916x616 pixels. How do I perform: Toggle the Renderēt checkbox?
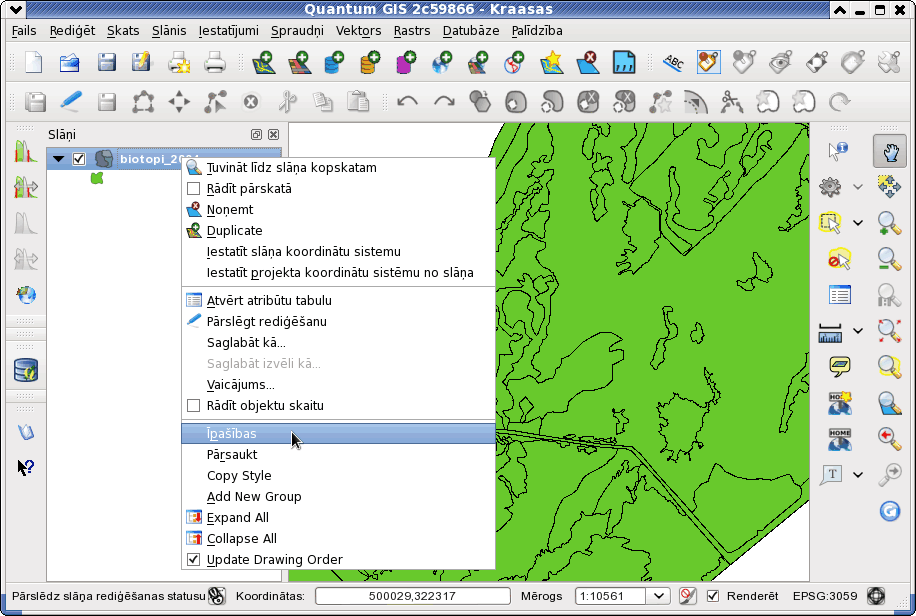[x=713, y=596]
